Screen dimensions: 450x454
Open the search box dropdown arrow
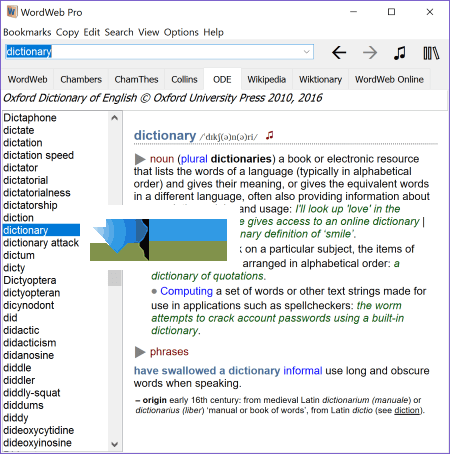[306, 52]
